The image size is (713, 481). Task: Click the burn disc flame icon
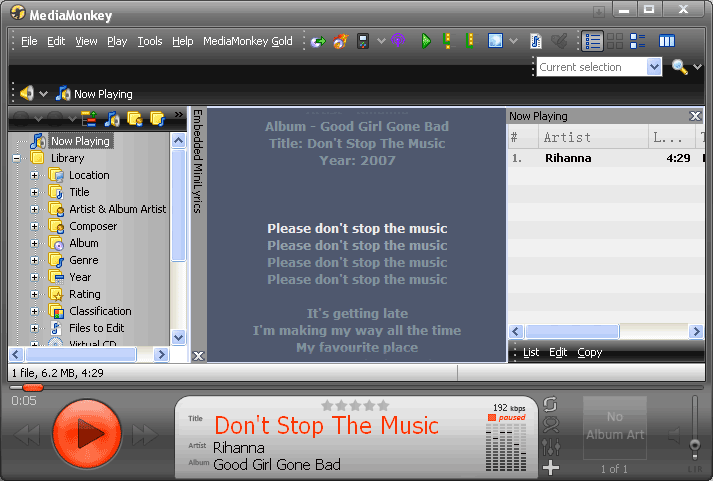[x=341, y=41]
